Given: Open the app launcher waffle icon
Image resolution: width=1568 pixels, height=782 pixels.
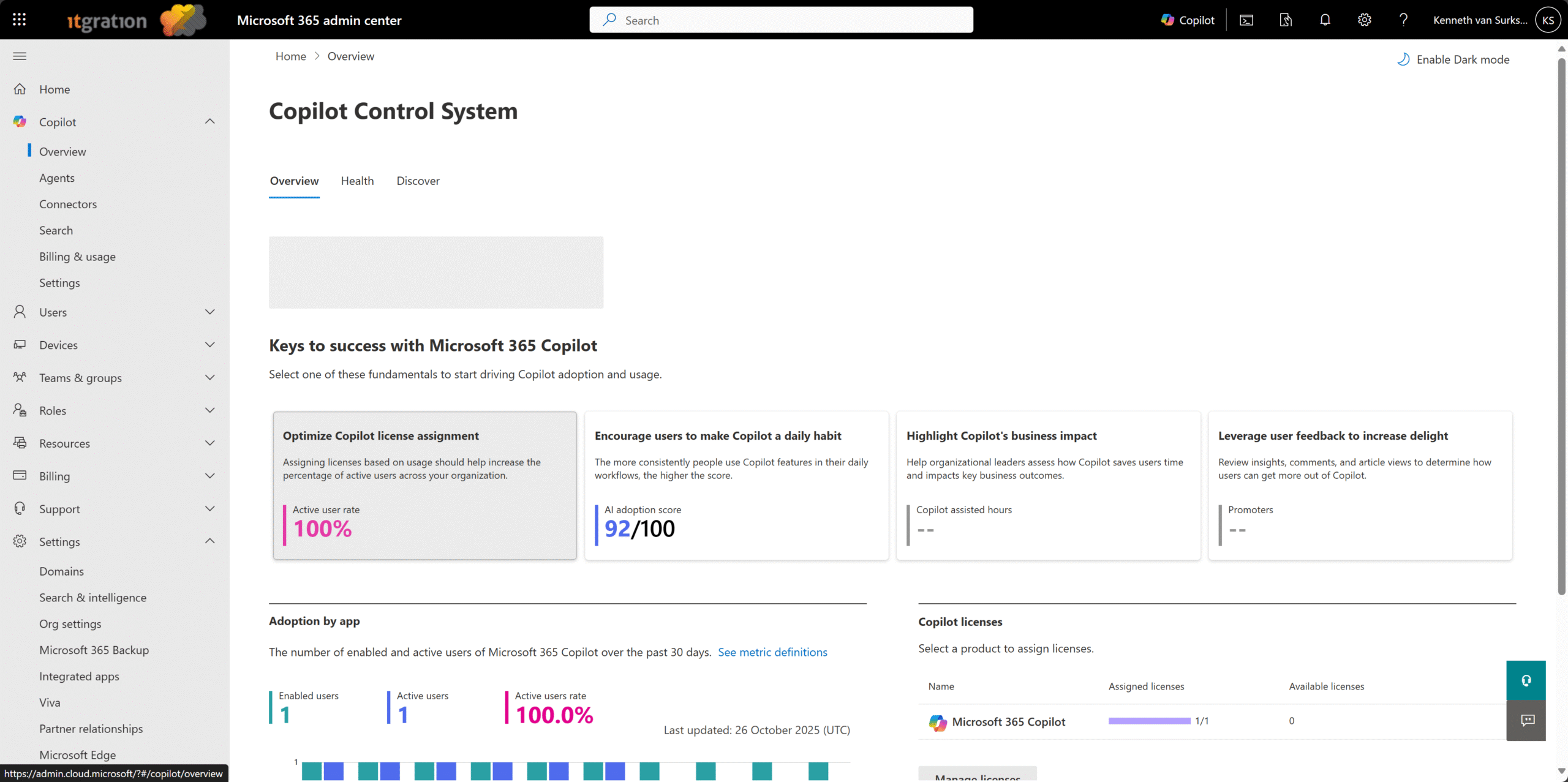Looking at the screenshot, I should pyautogui.click(x=19, y=20).
